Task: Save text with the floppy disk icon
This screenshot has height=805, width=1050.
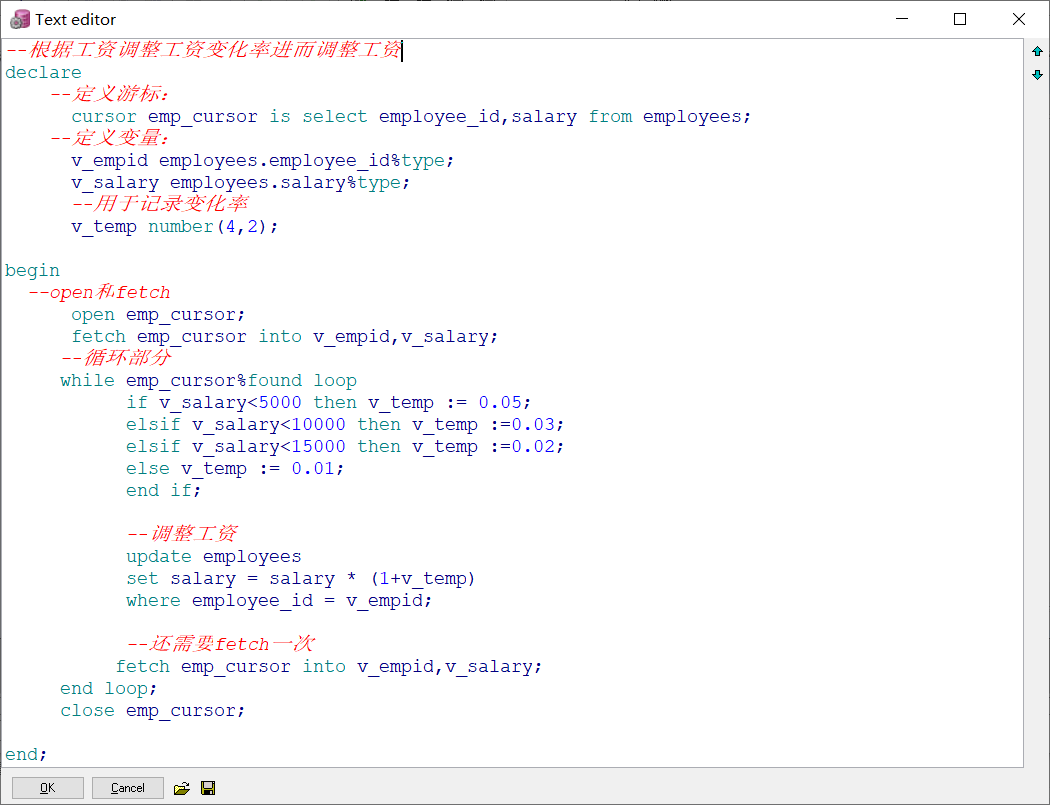Action: (208, 788)
